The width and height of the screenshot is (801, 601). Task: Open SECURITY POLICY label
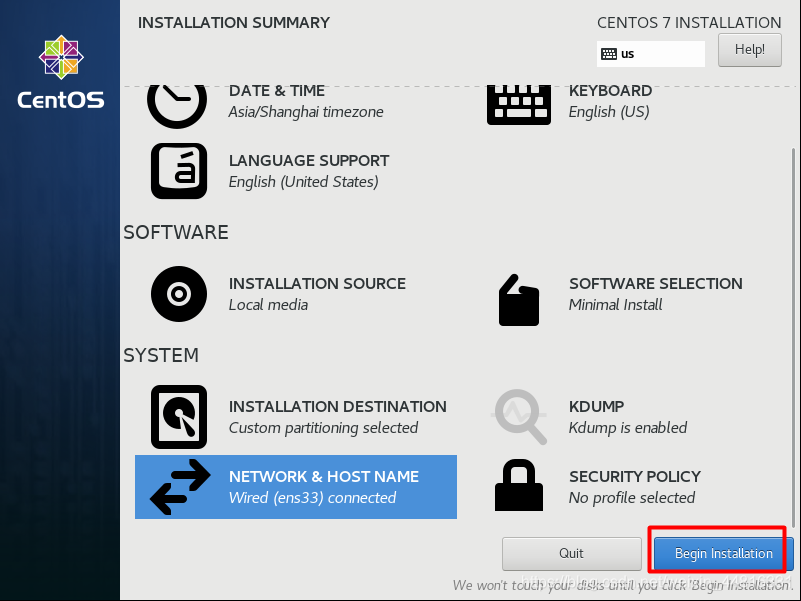click(635, 476)
